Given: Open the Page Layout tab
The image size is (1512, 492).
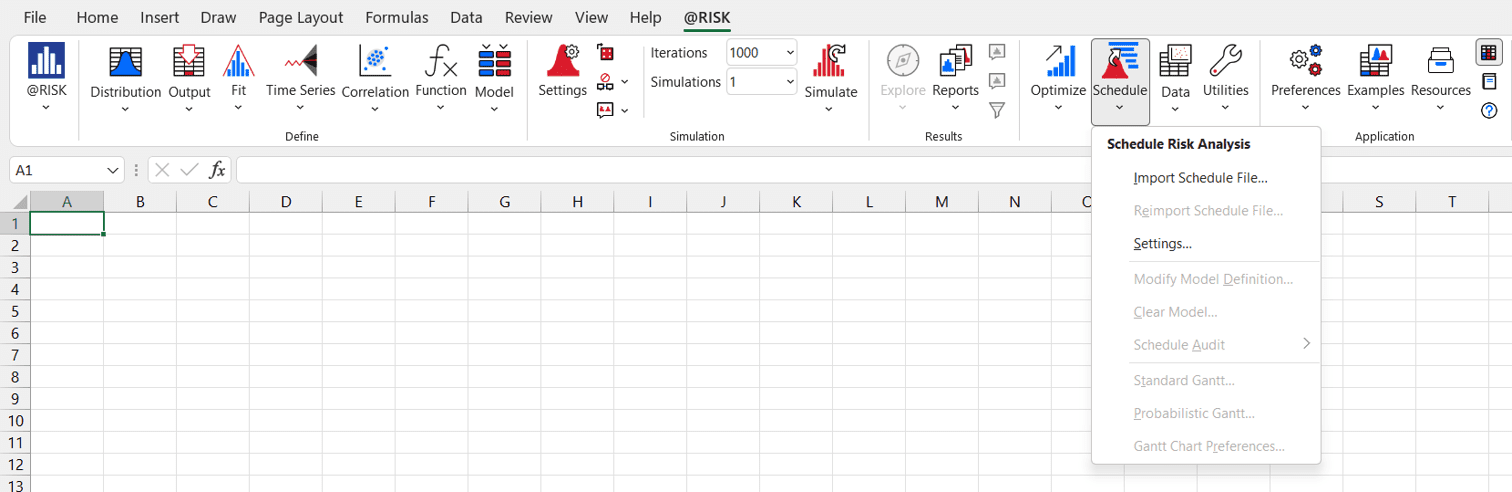Looking at the screenshot, I should click(300, 18).
